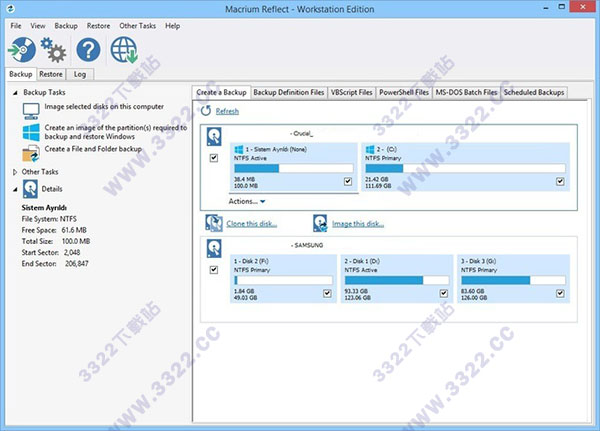Screen dimensions: 600x431
Task: Toggle the SAMSUNG disk checkbox
Action: click(214, 270)
